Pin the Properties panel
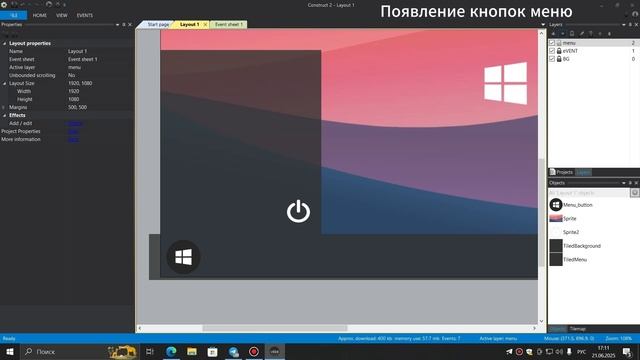The image size is (640, 360). [124, 24]
